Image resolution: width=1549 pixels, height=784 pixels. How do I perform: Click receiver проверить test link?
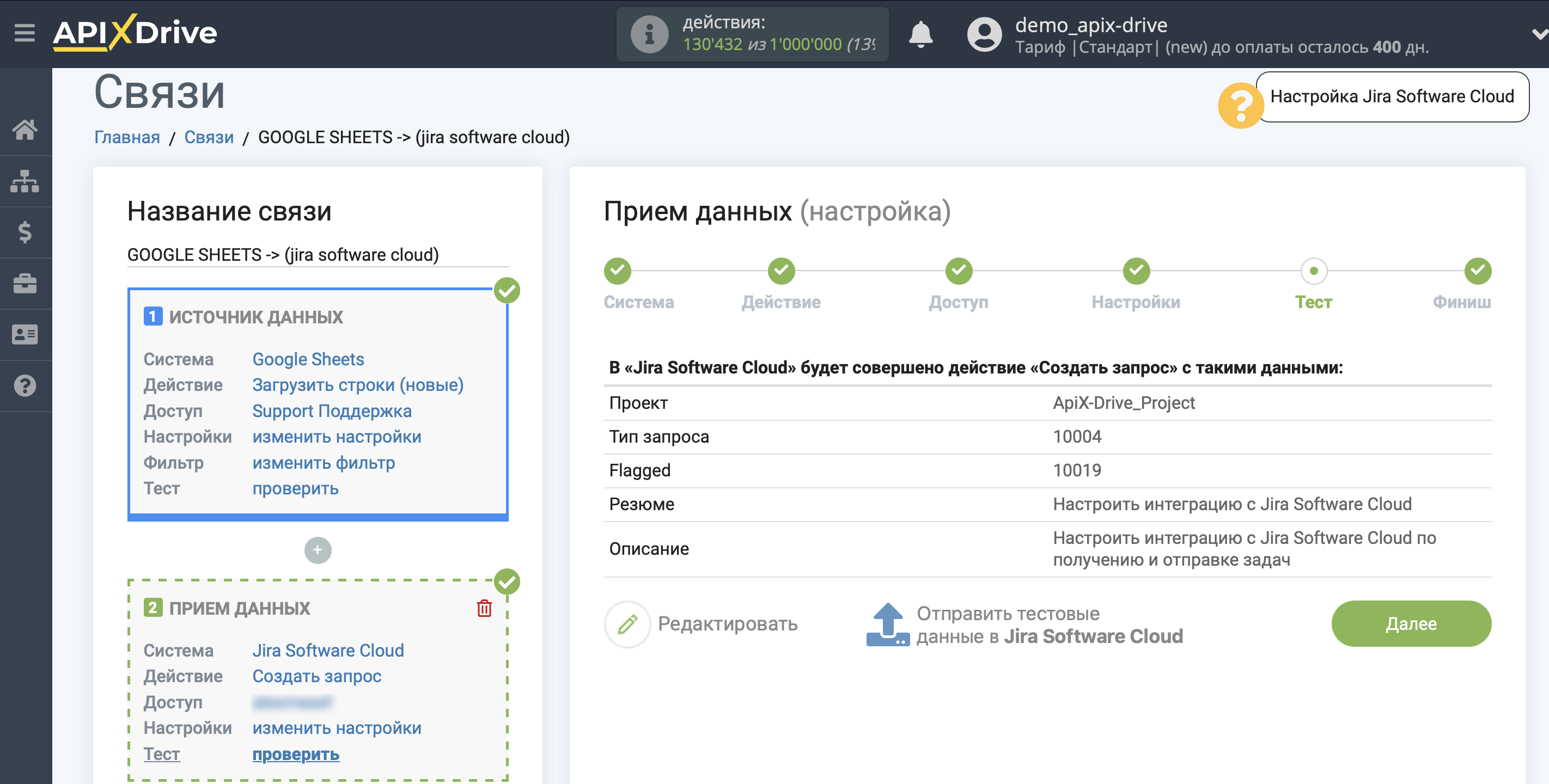click(x=296, y=754)
